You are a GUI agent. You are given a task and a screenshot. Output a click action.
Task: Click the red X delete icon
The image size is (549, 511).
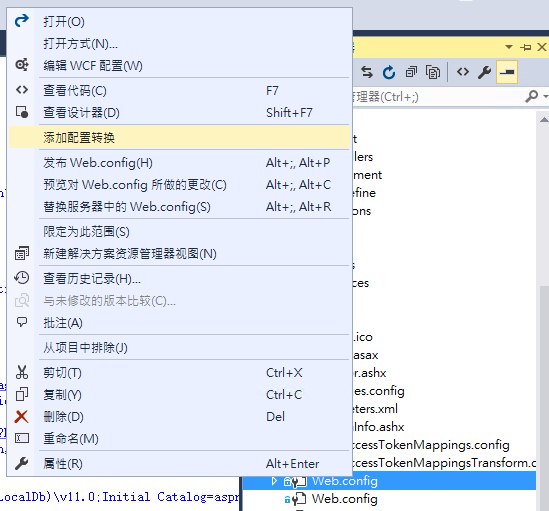(x=22, y=416)
